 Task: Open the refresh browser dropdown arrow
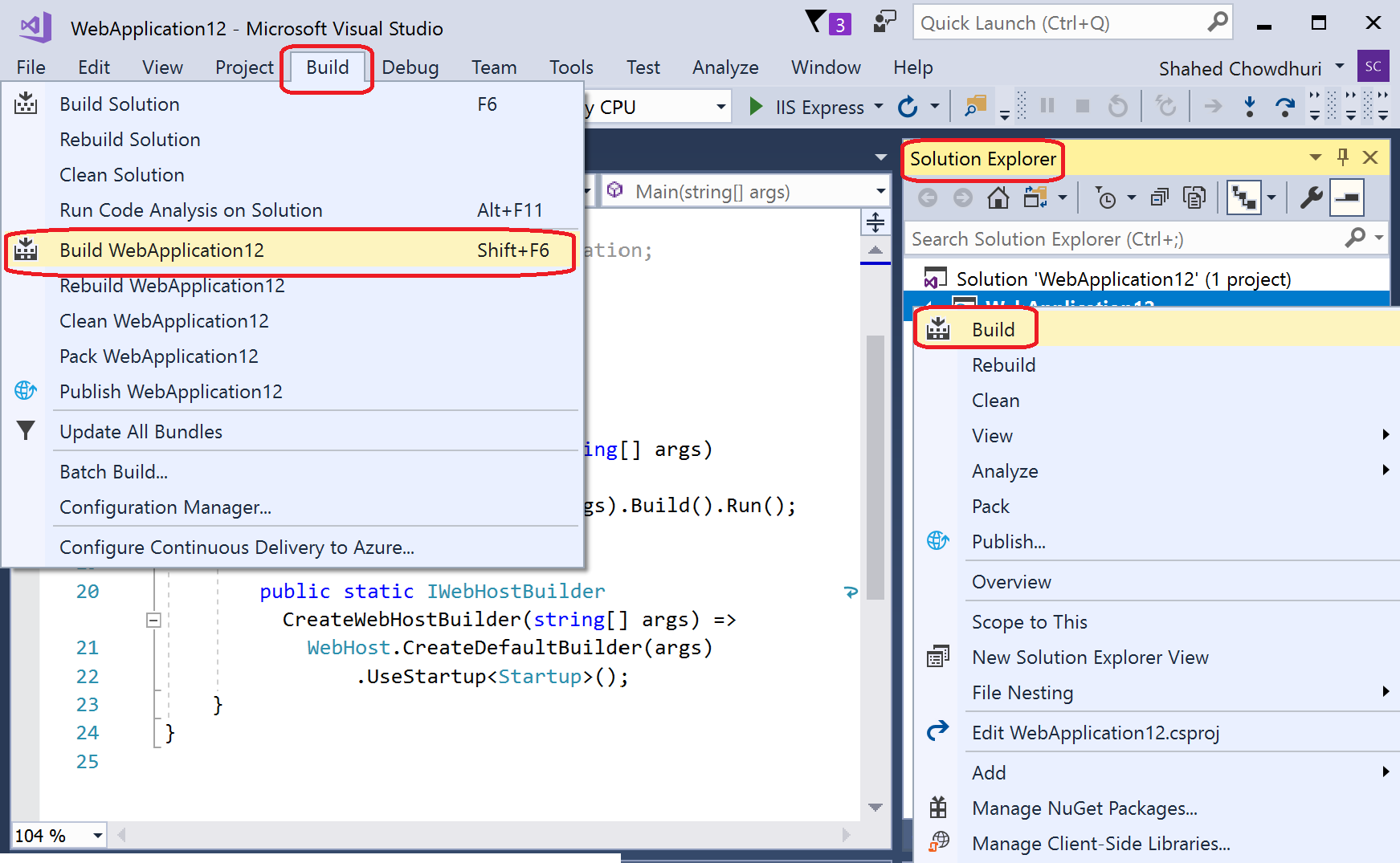[934, 106]
